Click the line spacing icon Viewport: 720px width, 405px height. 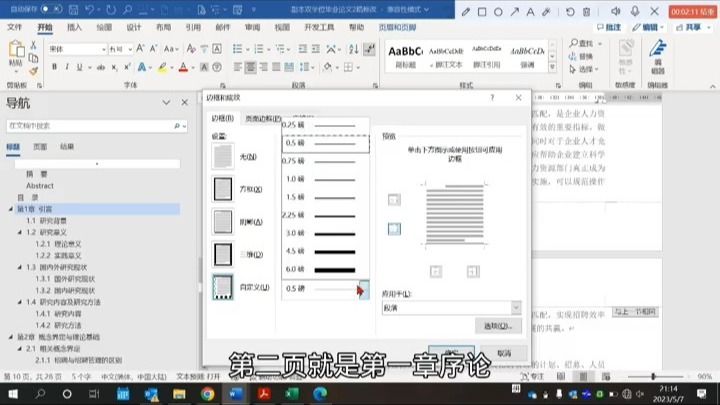click(x=304, y=68)
